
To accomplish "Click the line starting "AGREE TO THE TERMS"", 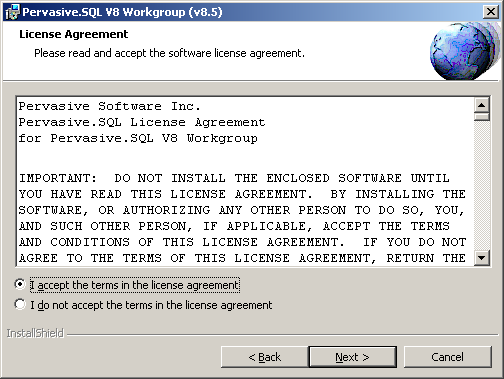I will point(242,258).
